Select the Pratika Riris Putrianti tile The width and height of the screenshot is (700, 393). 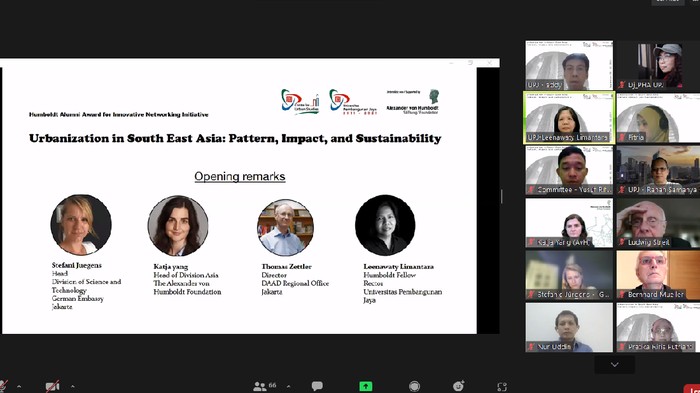click(x=658, y=327)
